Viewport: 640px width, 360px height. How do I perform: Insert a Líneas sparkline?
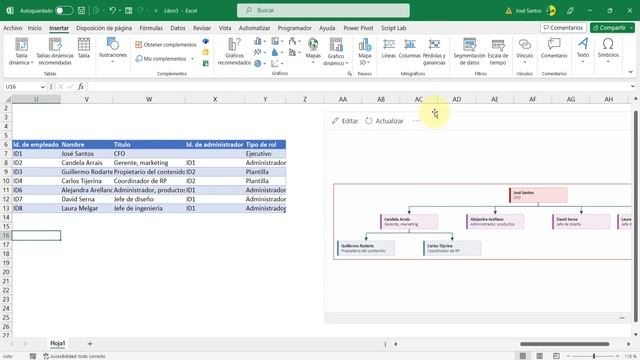pos(389,48)
